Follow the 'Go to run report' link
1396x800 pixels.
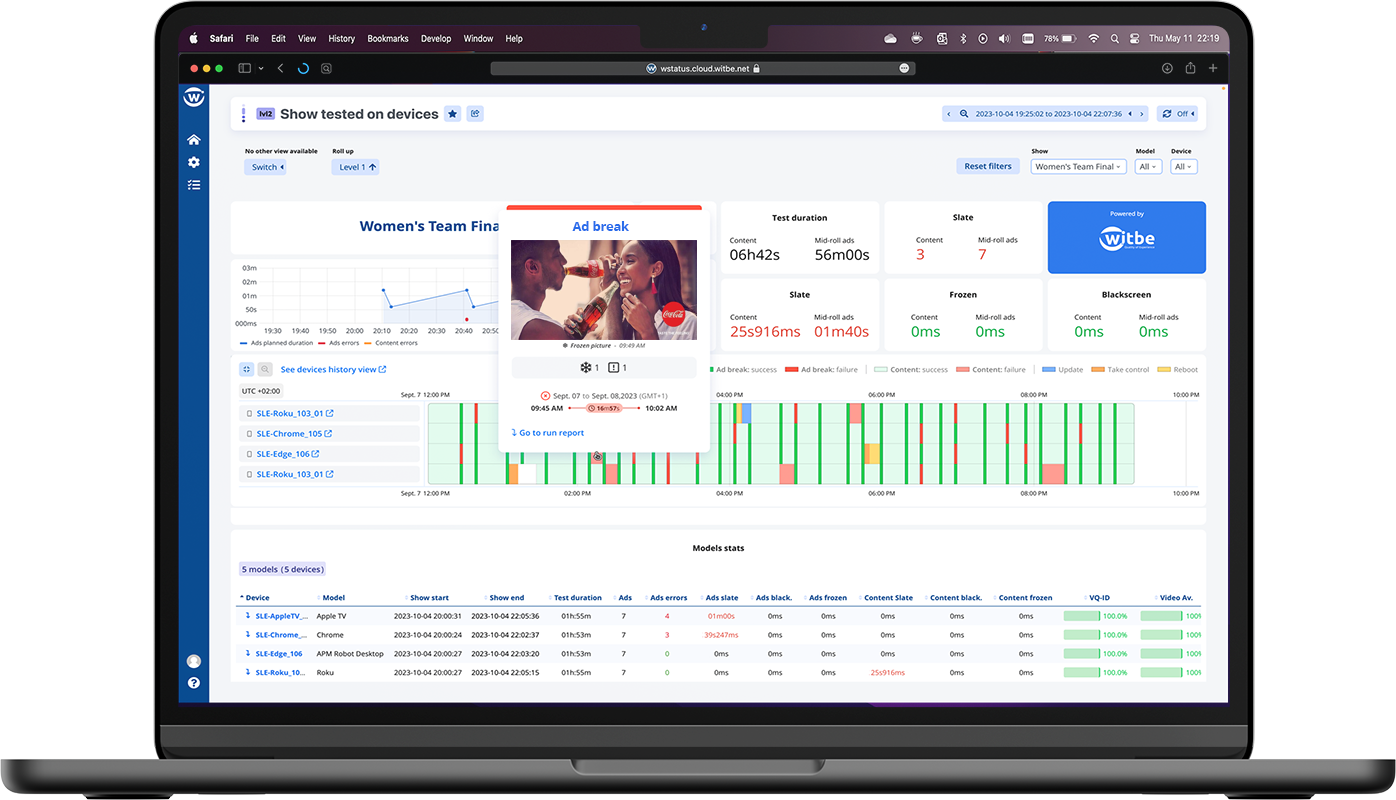click(x=548, y=433)
